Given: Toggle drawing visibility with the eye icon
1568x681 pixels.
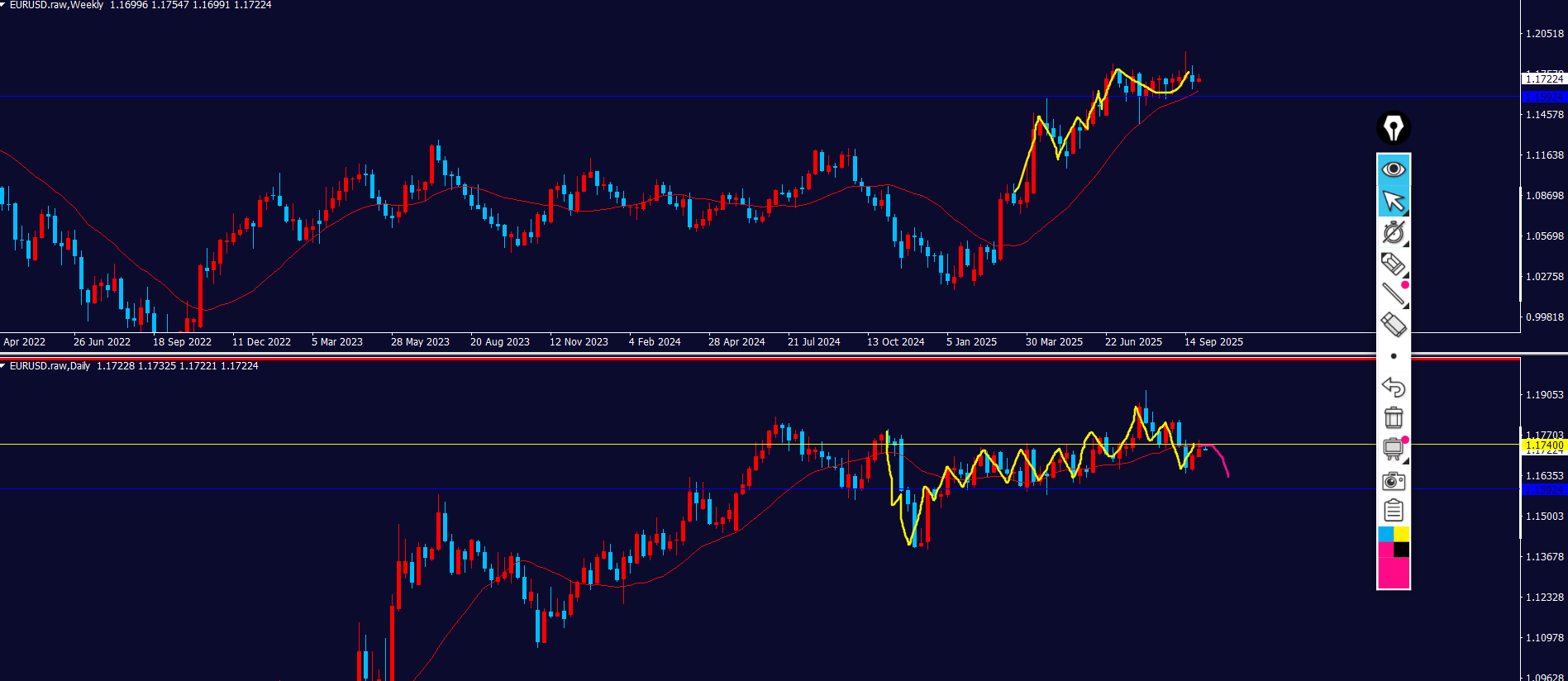Looking at the screenshot, I should 1393,169.
